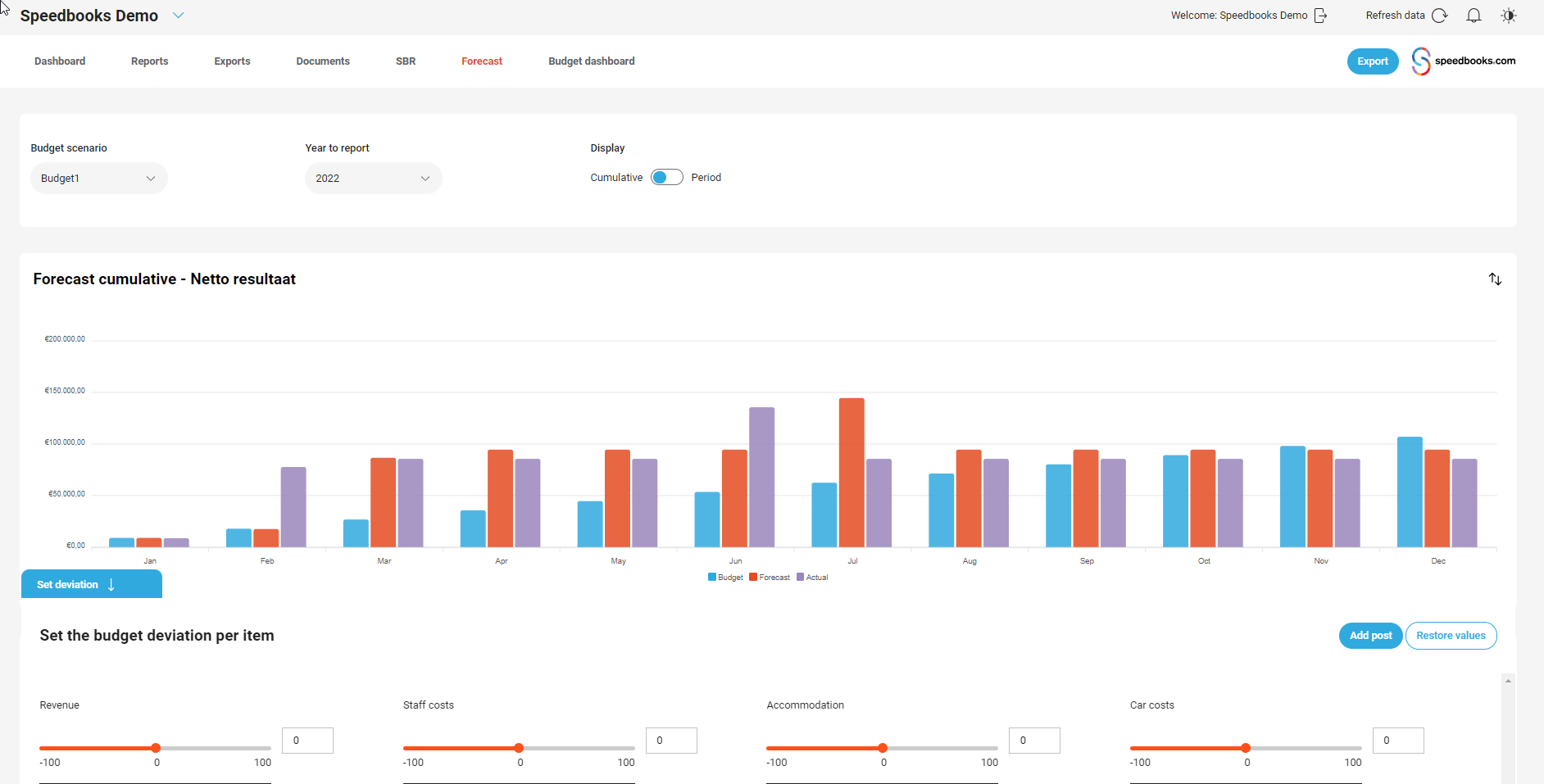Image resolution: width=1544 pixels, height=784 pixels.
Task: Click the Refresh data circular arrow icon
Action: click(1440, 16)
